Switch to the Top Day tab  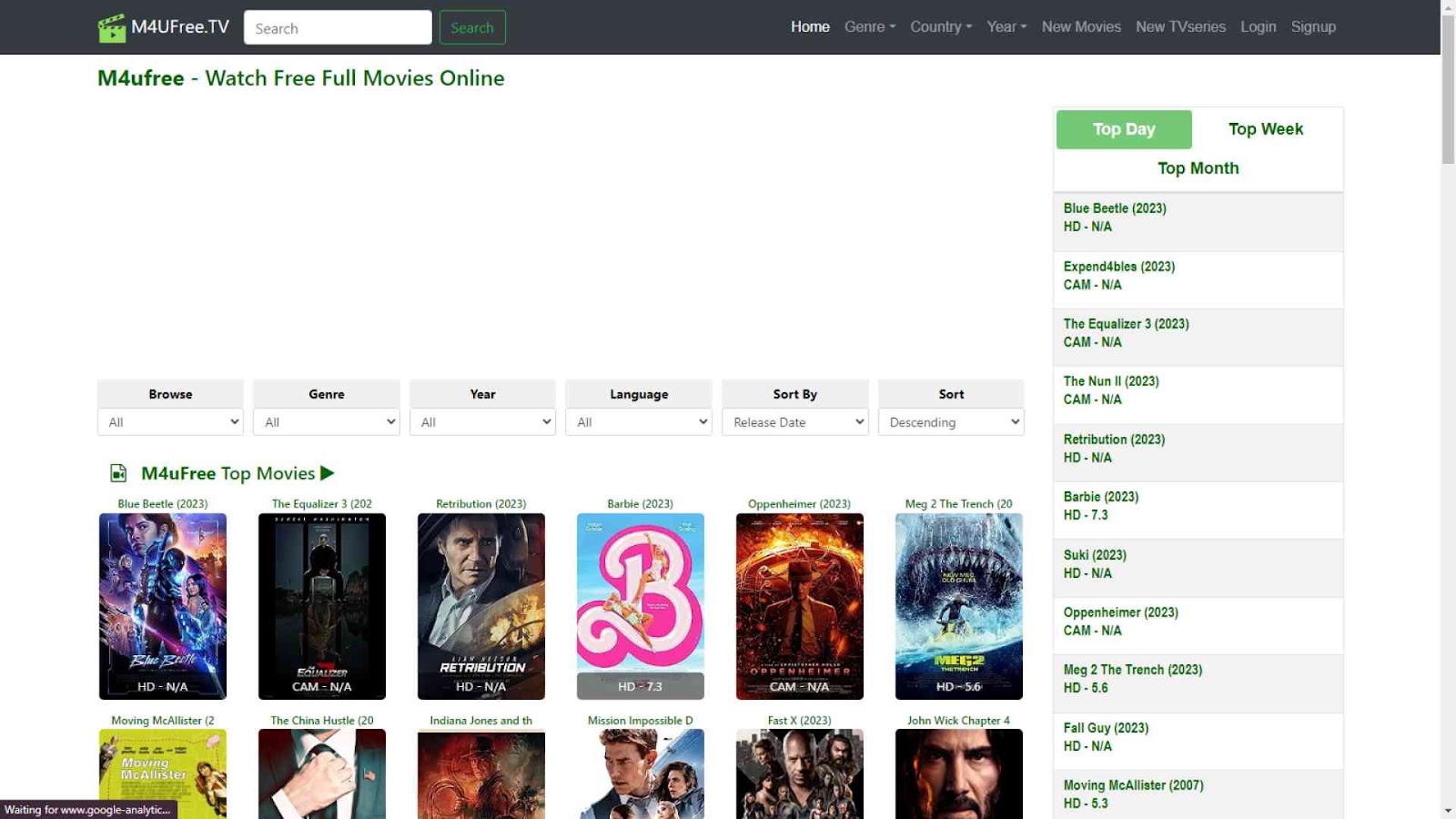pyautogui.click(x=1124, y=129)
